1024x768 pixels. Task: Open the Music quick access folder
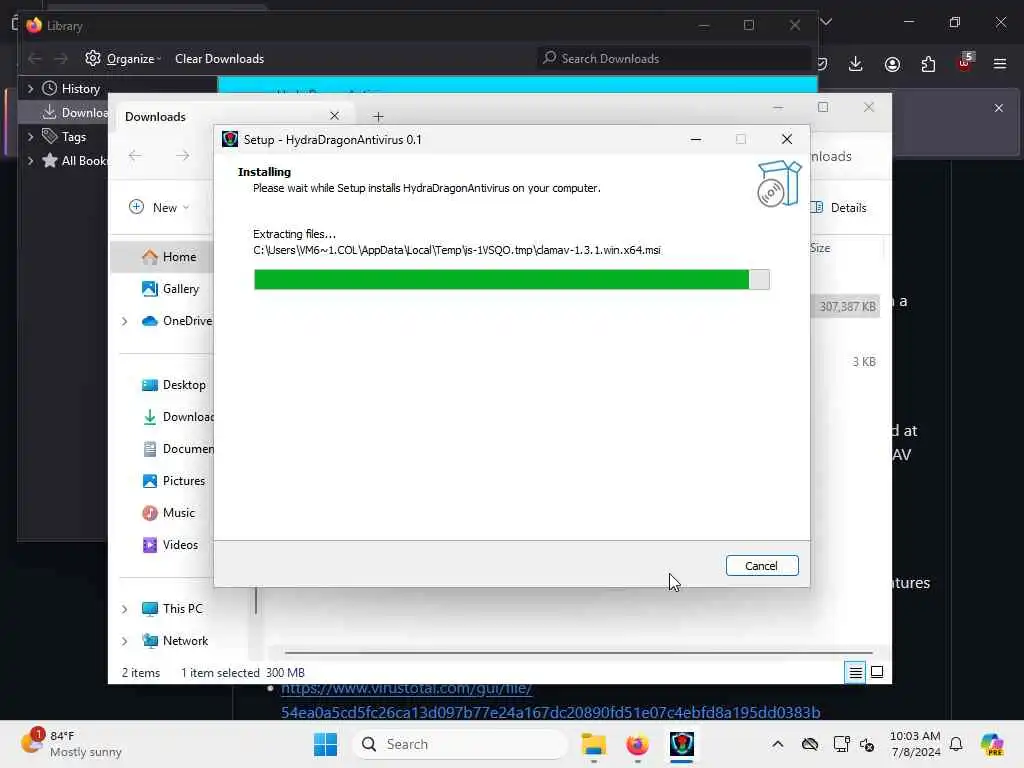click(x=168, y=513)
